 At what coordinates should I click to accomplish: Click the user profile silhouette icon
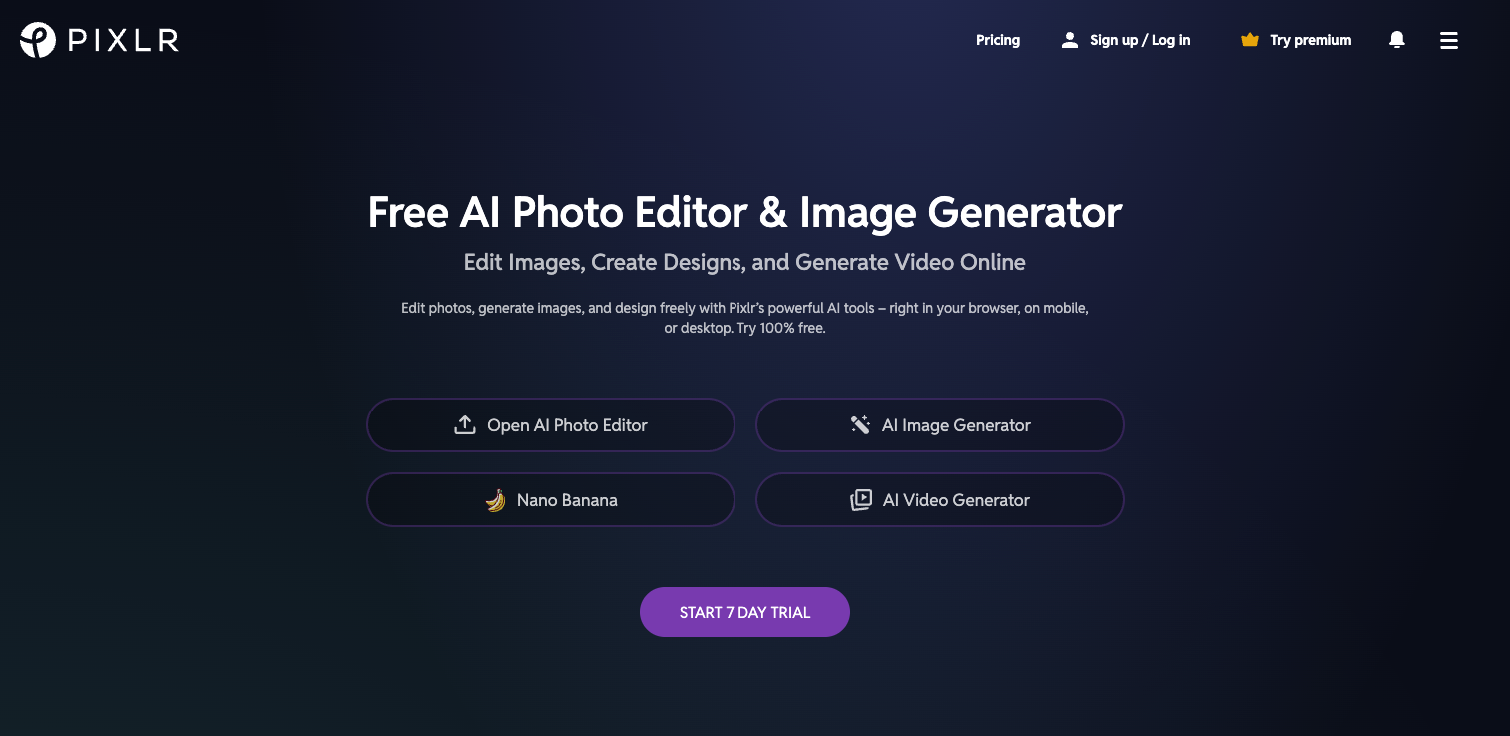1070,40
